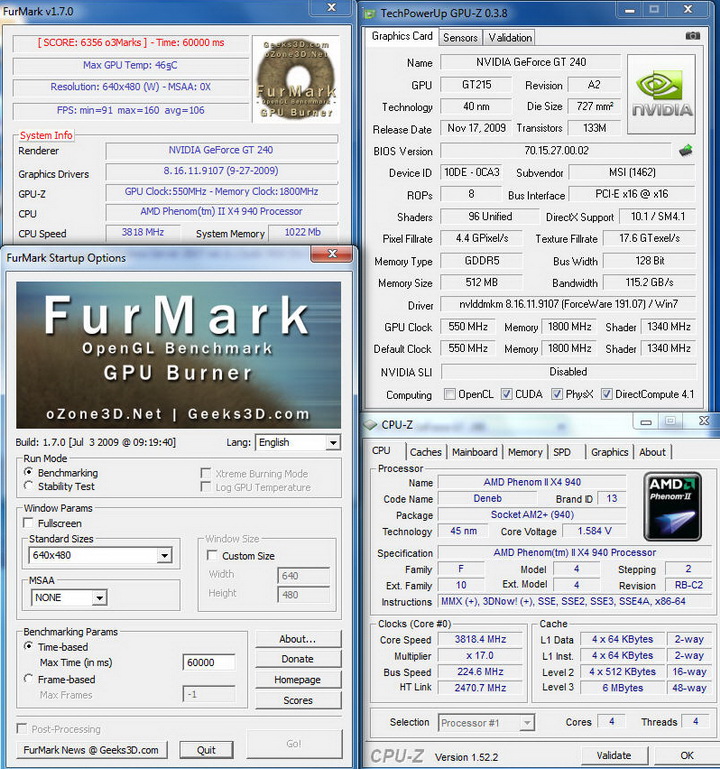Click the FurMark donut logo in results window
Image resolution: width=720 pixels, height=769 pixels.
pyautogui.click(x=296, y=79)
